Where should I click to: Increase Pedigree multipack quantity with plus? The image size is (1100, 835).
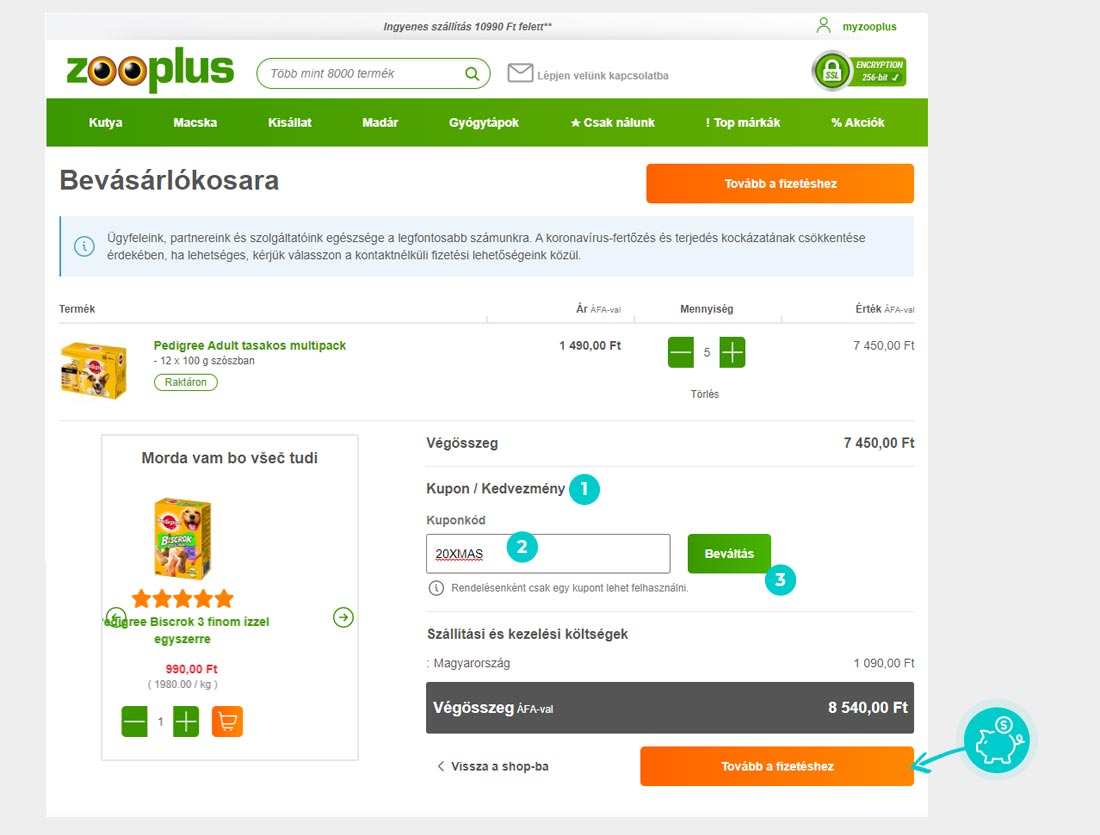[732, 352]
